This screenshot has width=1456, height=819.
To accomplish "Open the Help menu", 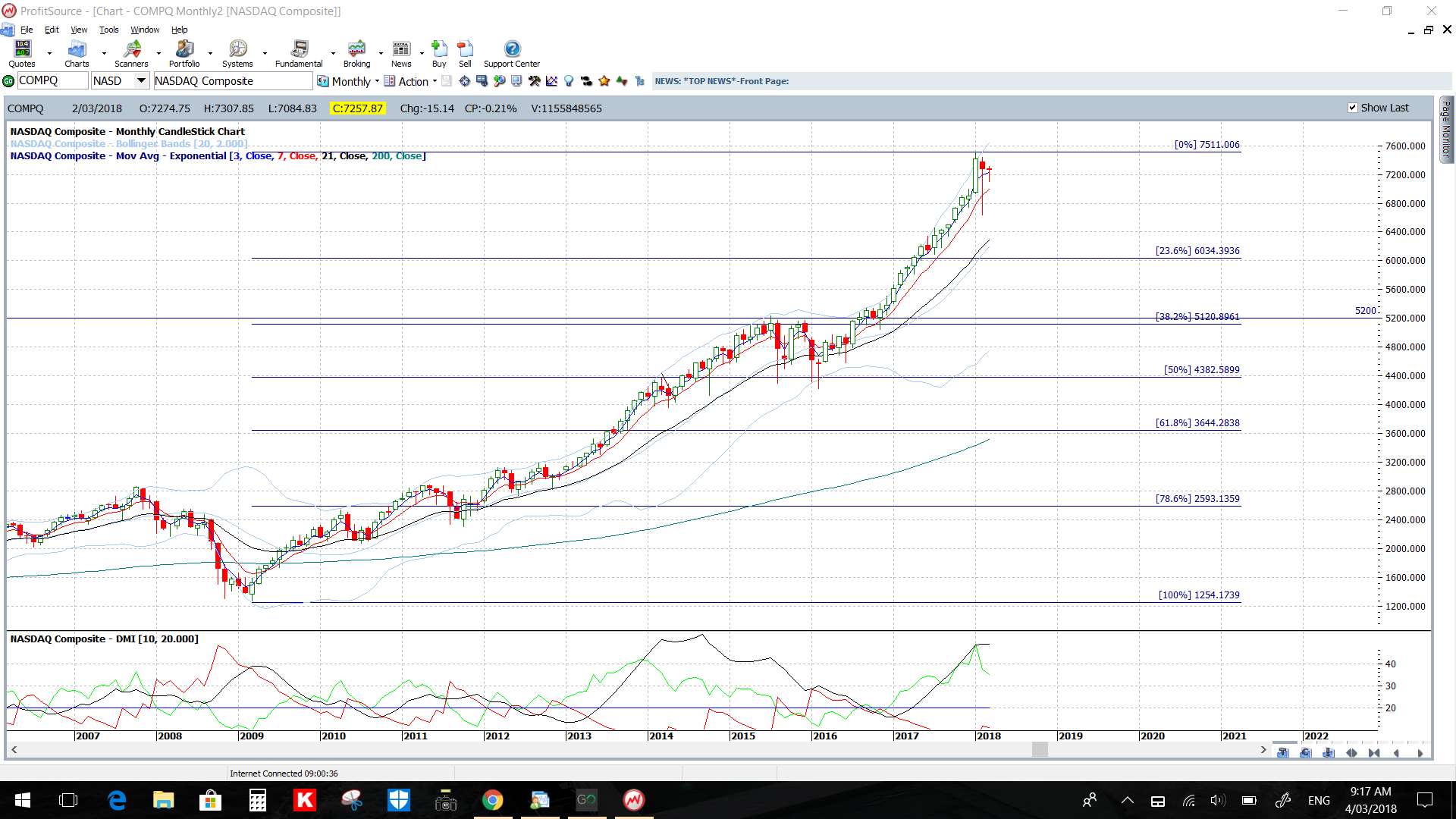I will (179, 30).
